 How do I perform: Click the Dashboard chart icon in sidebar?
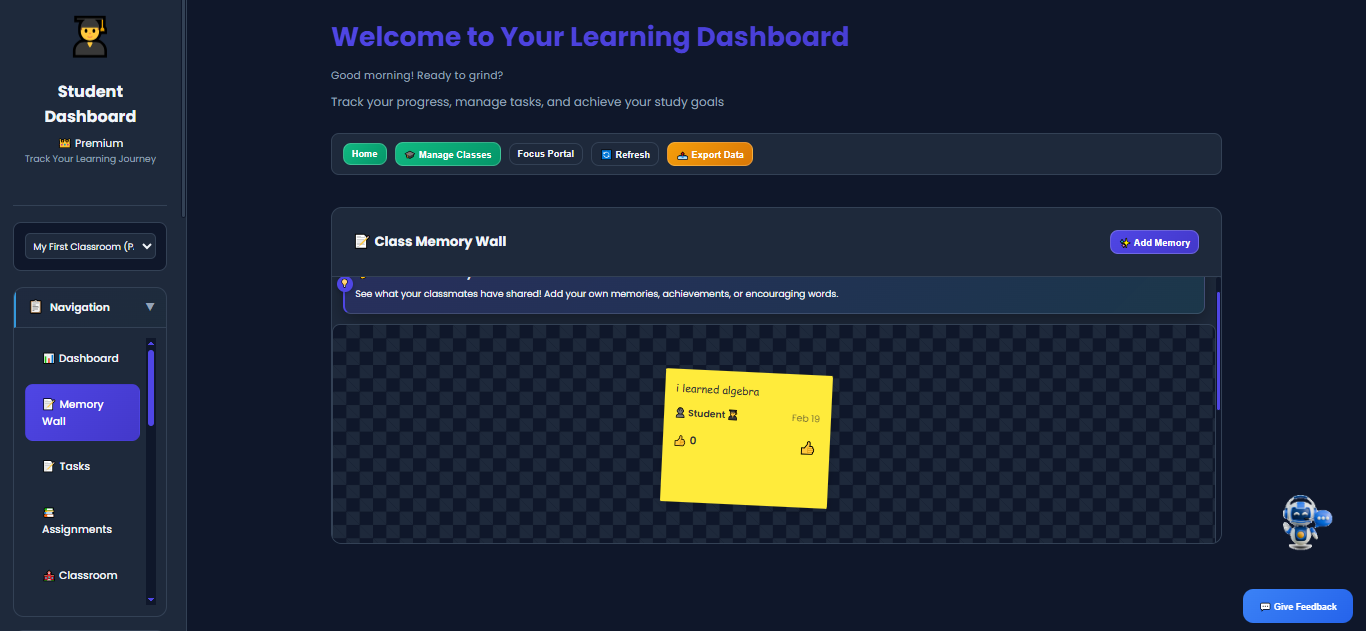coord(48,359)
